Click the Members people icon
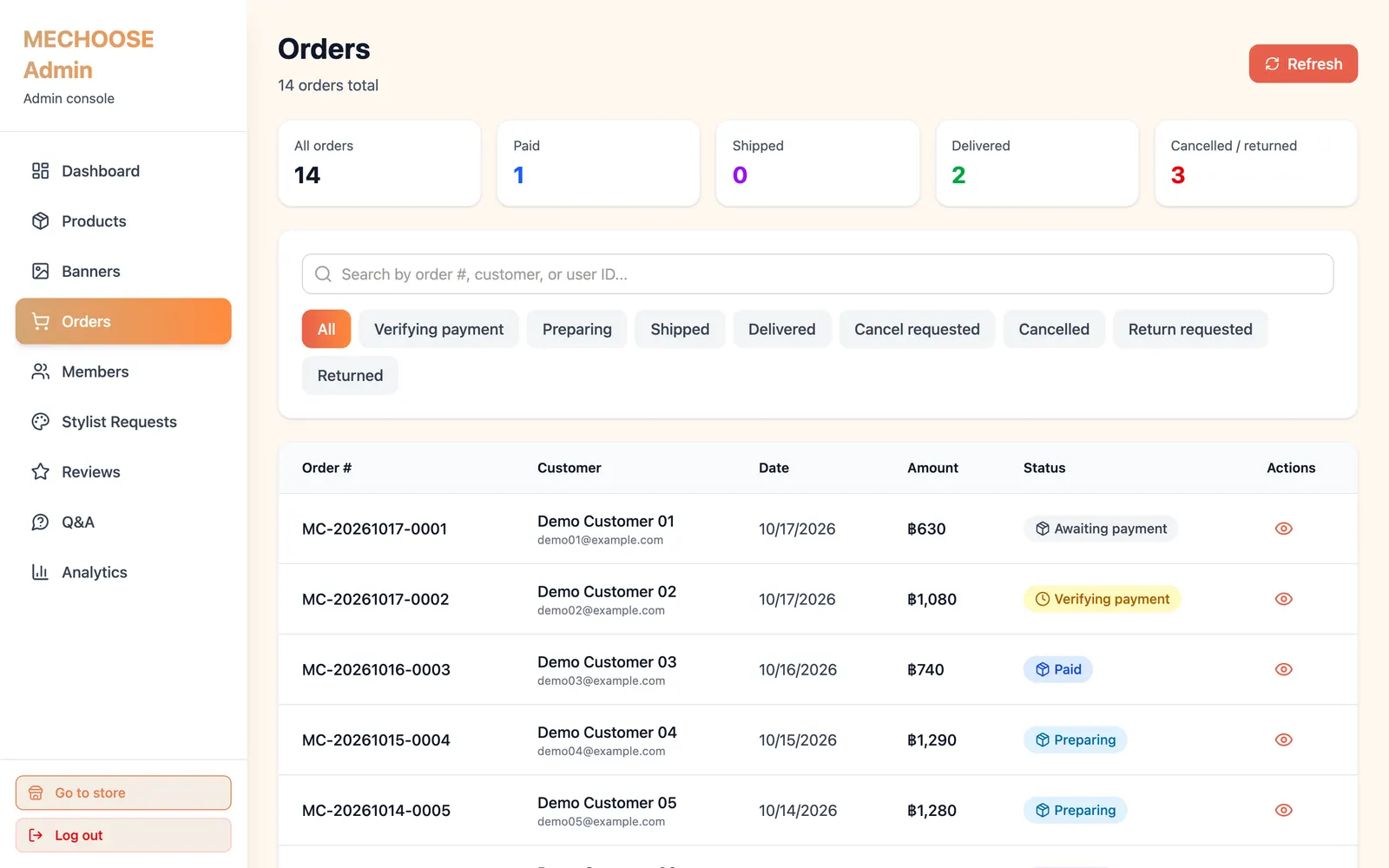1389x868 pixels. click(x=40, y=372)
